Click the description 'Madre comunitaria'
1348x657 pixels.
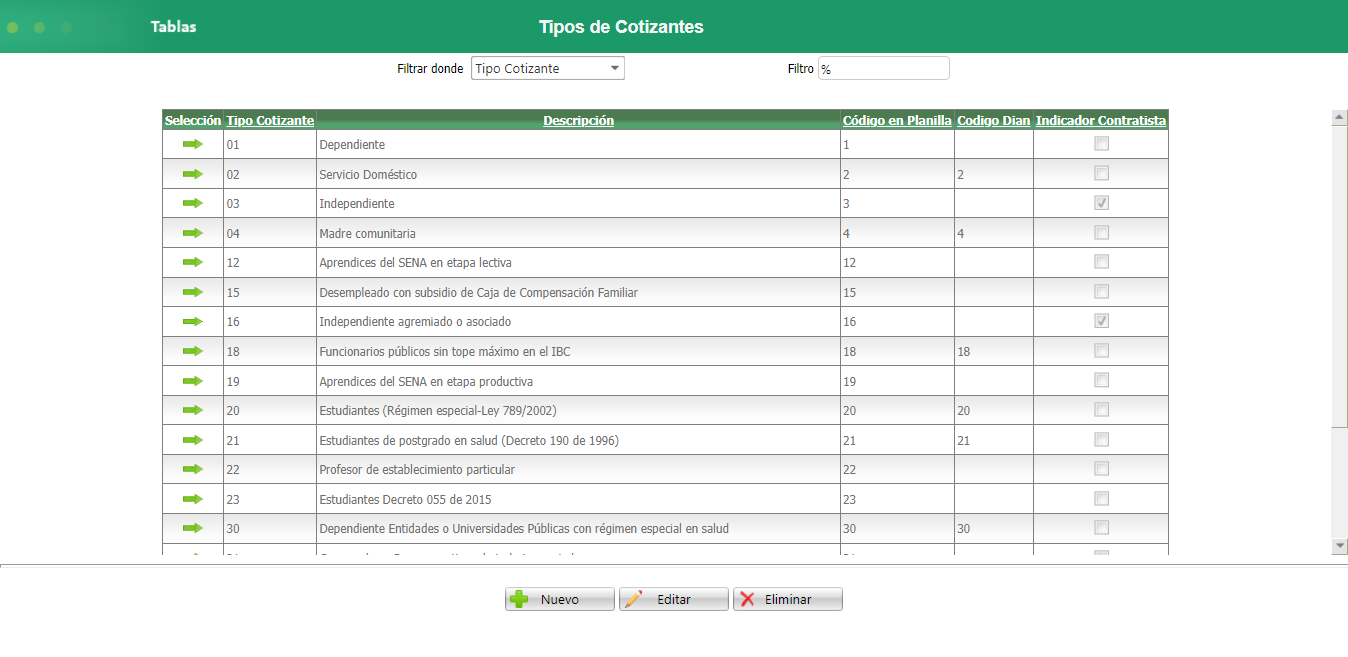point(367,234)
